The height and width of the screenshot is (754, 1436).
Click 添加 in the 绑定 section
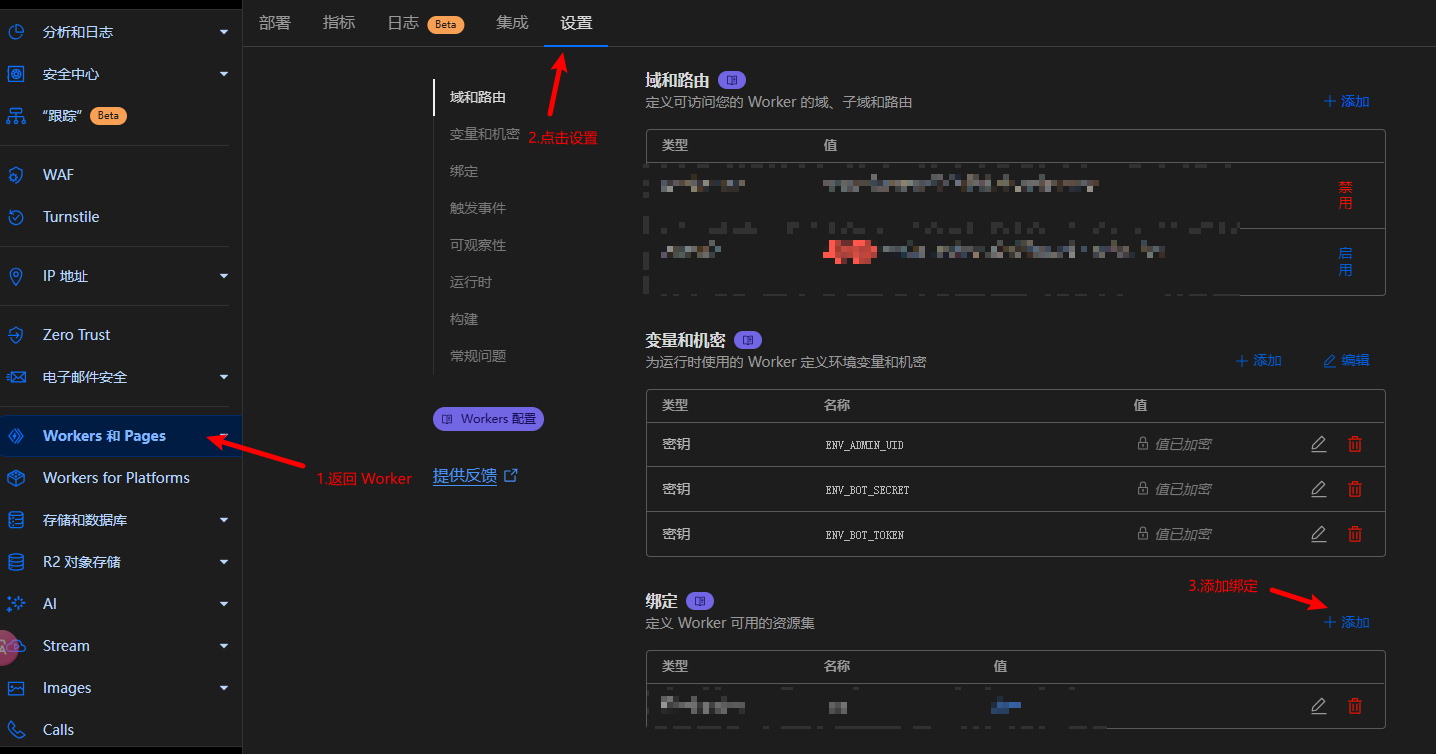tap(1346, 622)
